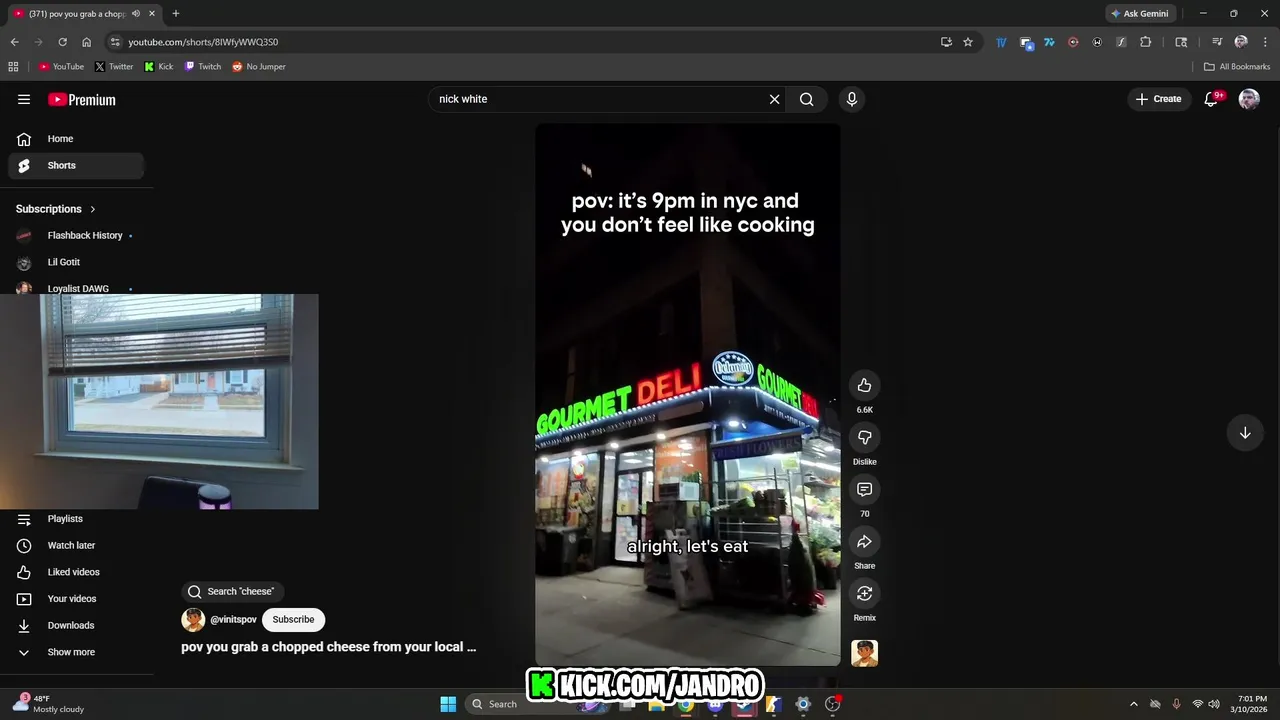Screen dimensions: 1280x720
Task: Open tab search side panel icon
Action: point(1181,42)
